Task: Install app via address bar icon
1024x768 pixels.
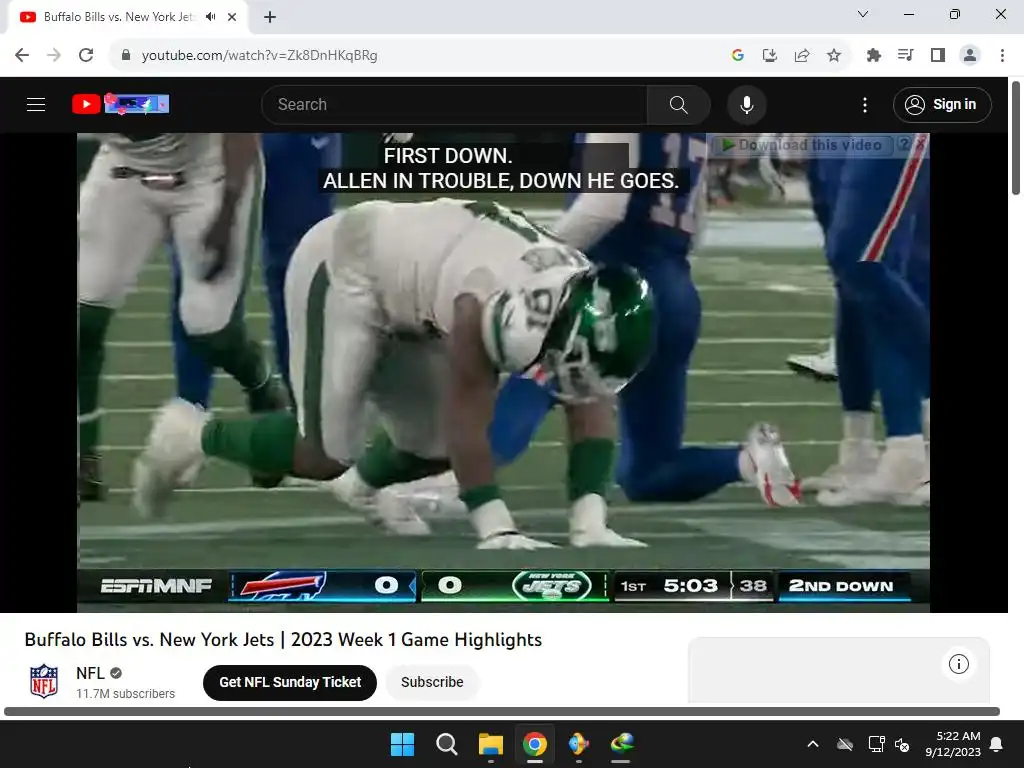Action: pyautogui.click(x=770, y=56)
